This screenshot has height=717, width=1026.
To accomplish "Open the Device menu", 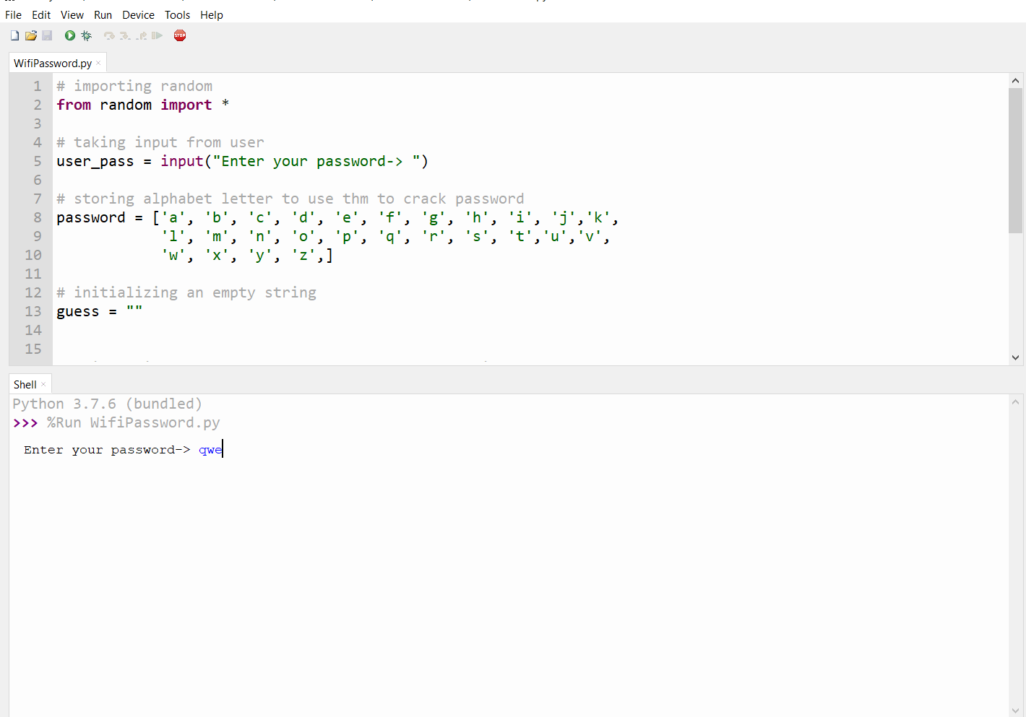I will pyautogui.click(x=138, y=15).
